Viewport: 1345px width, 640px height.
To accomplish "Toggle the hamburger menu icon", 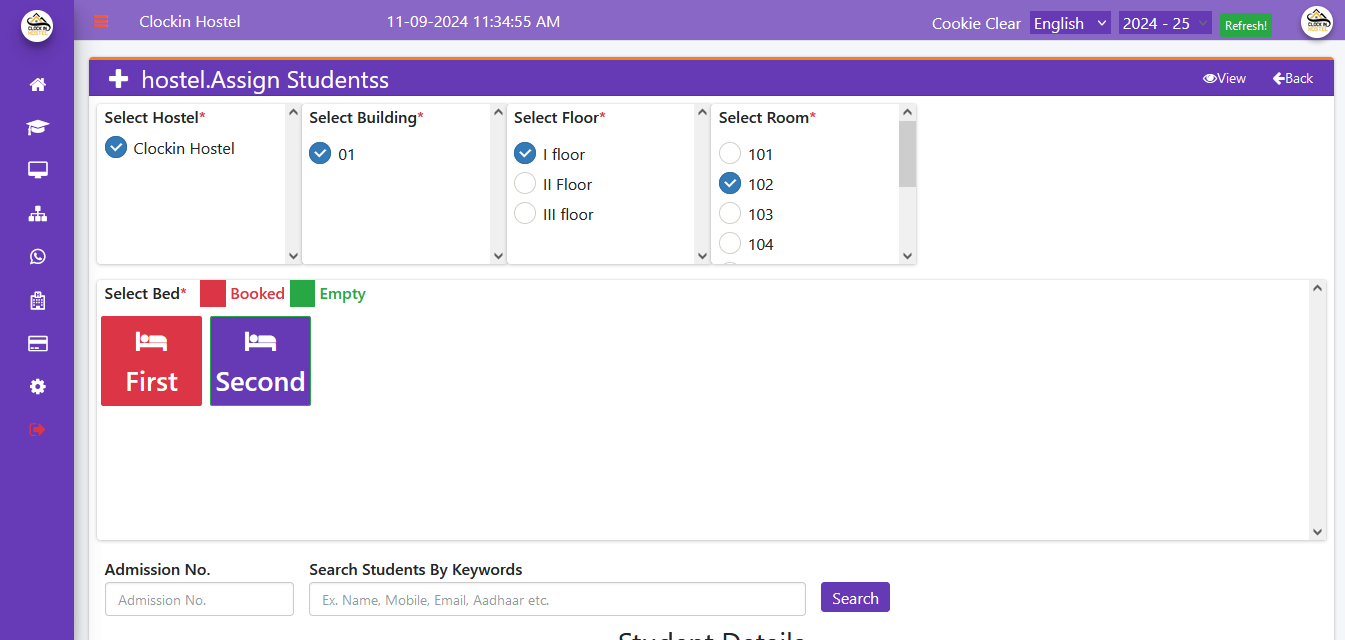I will pyautogui.click(x=101, y=22).
